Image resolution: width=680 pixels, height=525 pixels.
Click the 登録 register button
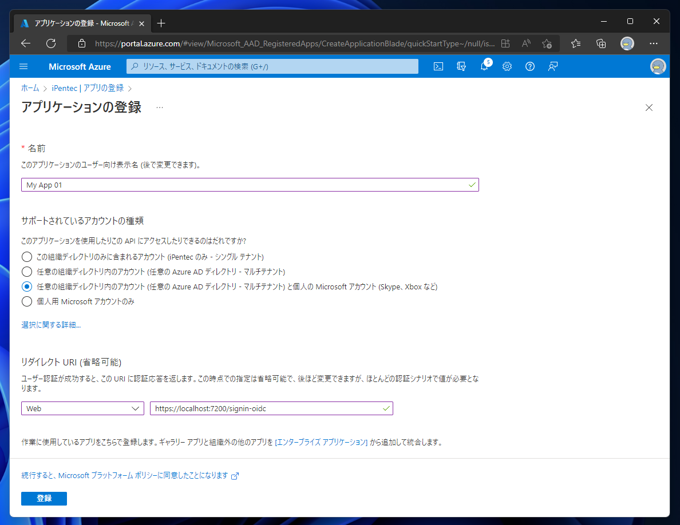44,499
